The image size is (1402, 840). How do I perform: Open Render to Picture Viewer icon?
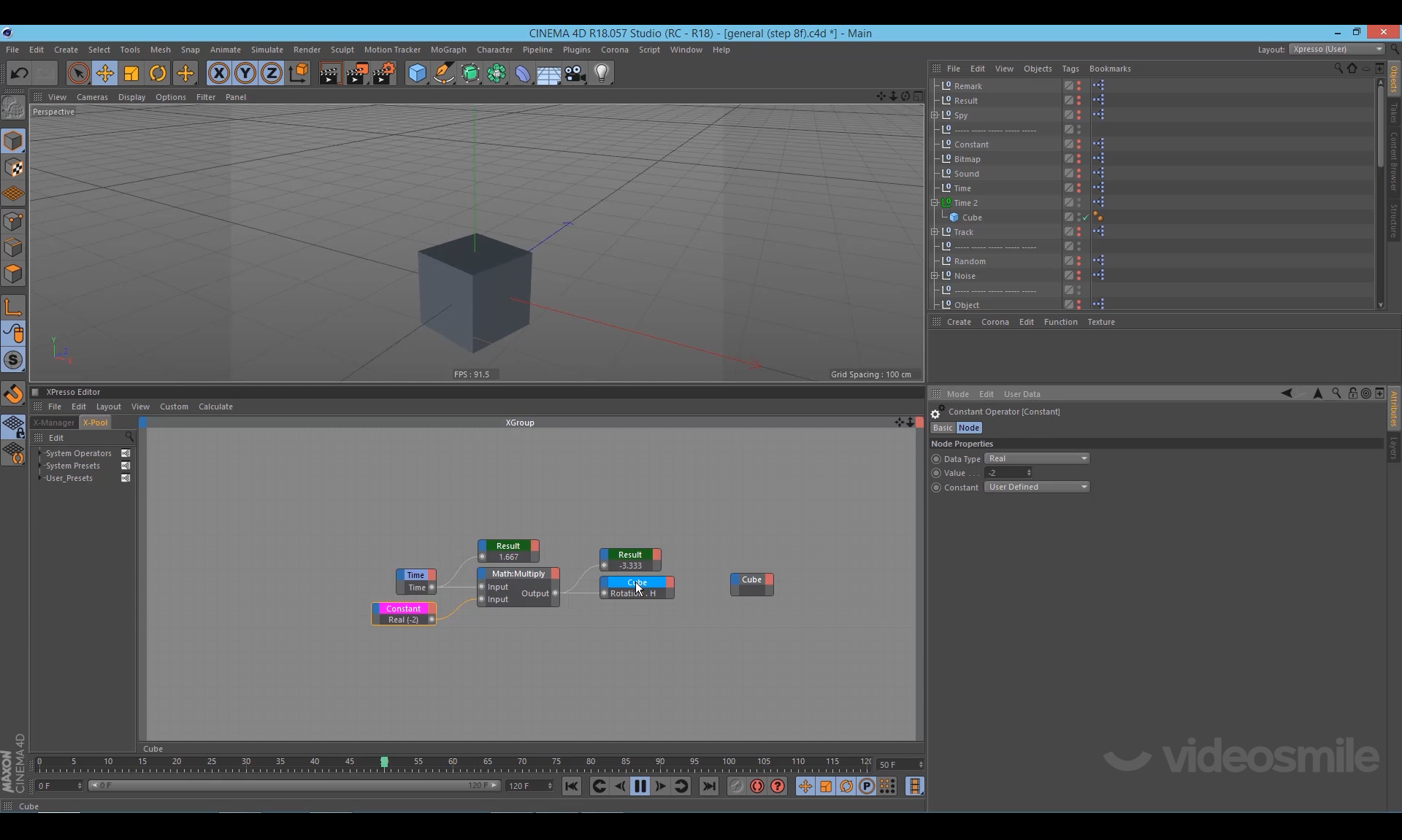357,73
